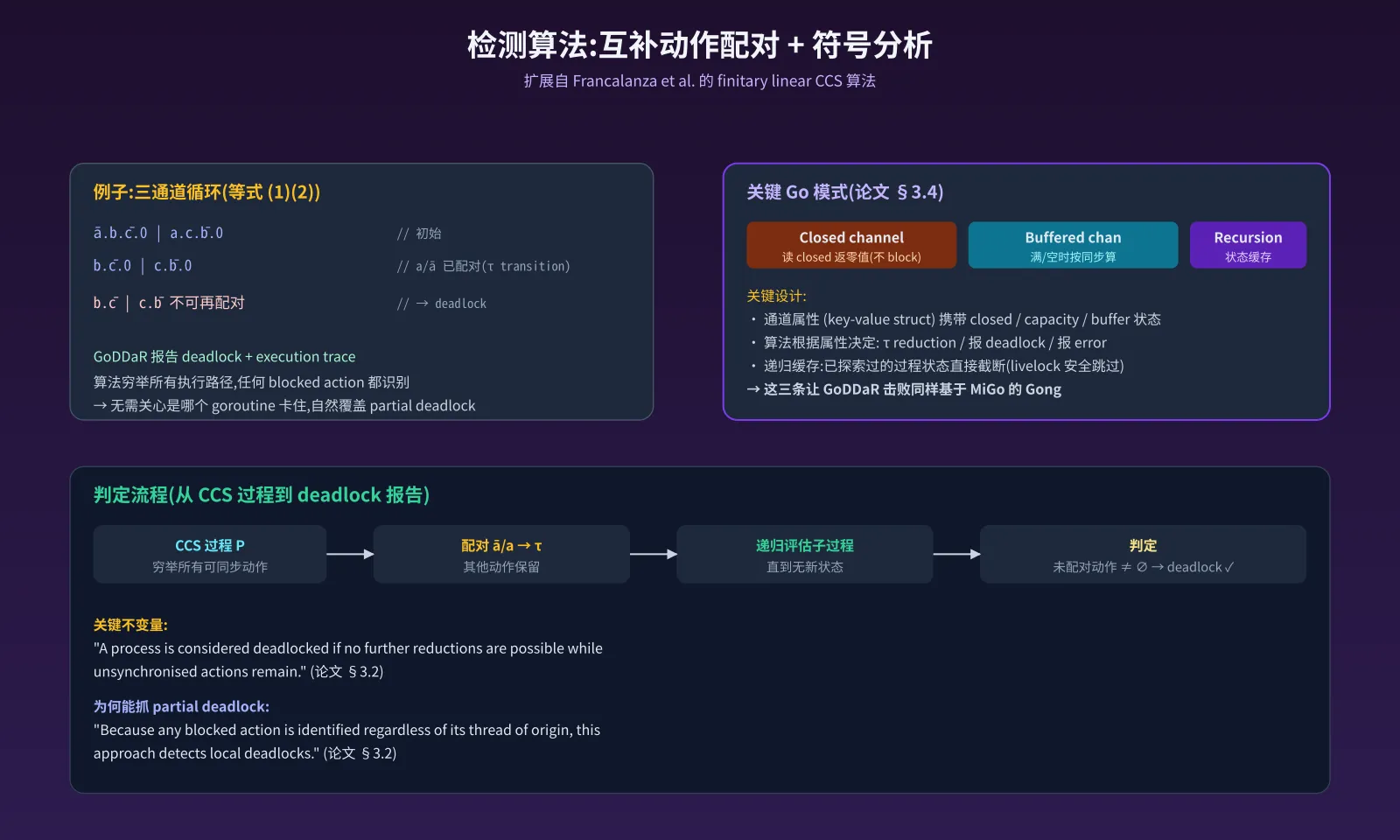Image resolution: width=1400 pixels, height=840 pixels.
Task: Click the heading 判定流程(从 CCS 过程到 deadlock 报告)
Action: pos(262,495)
